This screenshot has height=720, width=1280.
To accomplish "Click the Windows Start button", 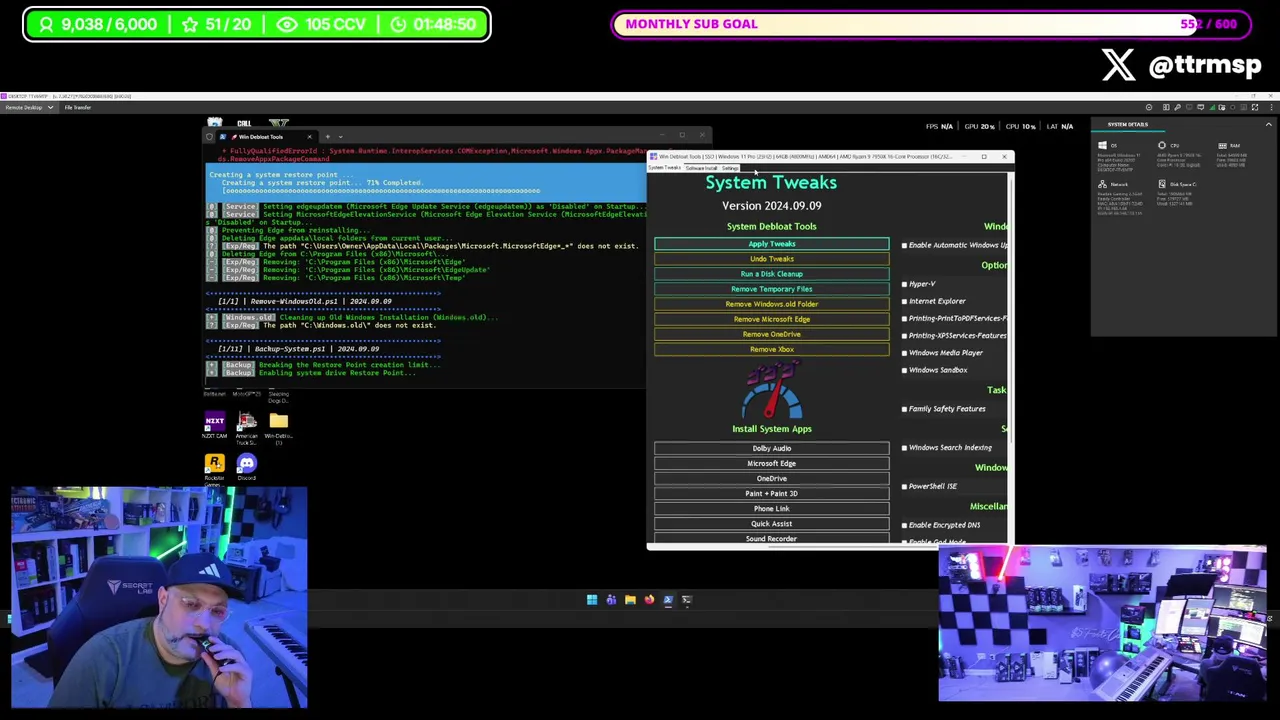I will pos(592,600).
